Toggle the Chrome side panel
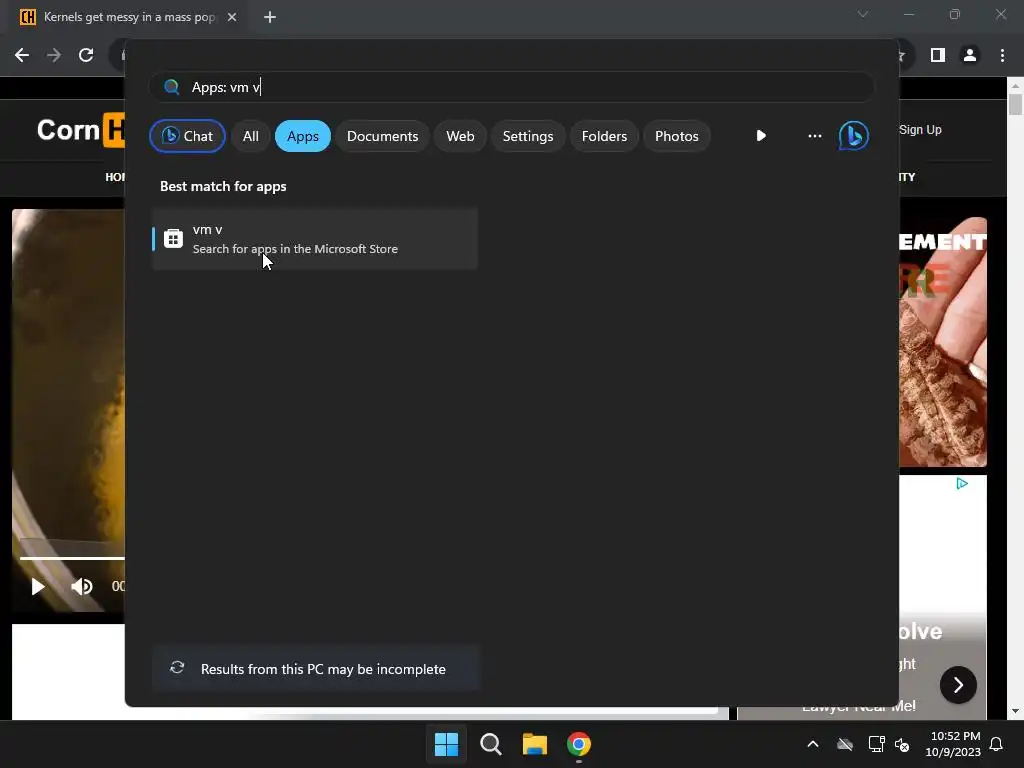 (938, 55)
